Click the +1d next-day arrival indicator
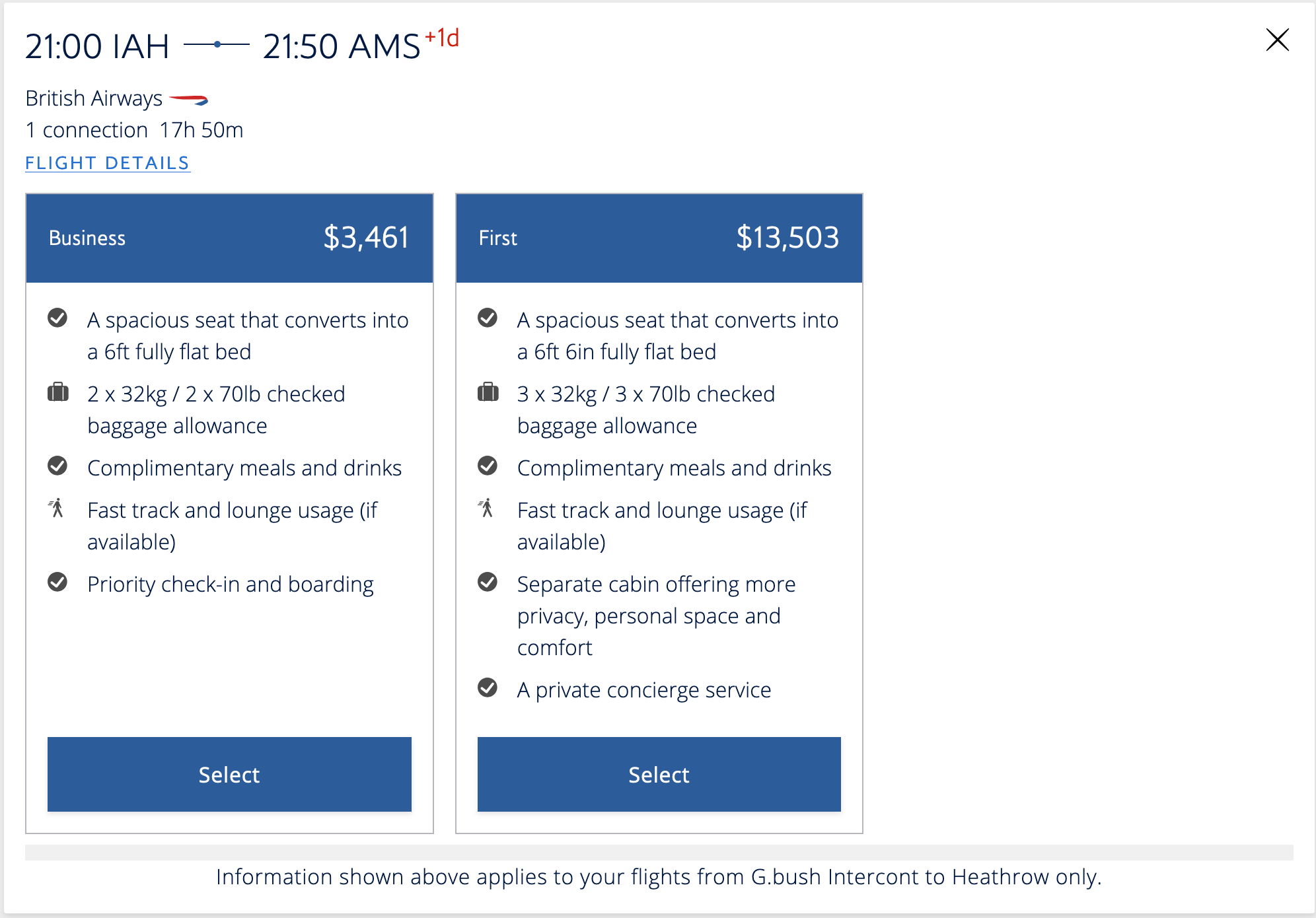 point(442,39)
